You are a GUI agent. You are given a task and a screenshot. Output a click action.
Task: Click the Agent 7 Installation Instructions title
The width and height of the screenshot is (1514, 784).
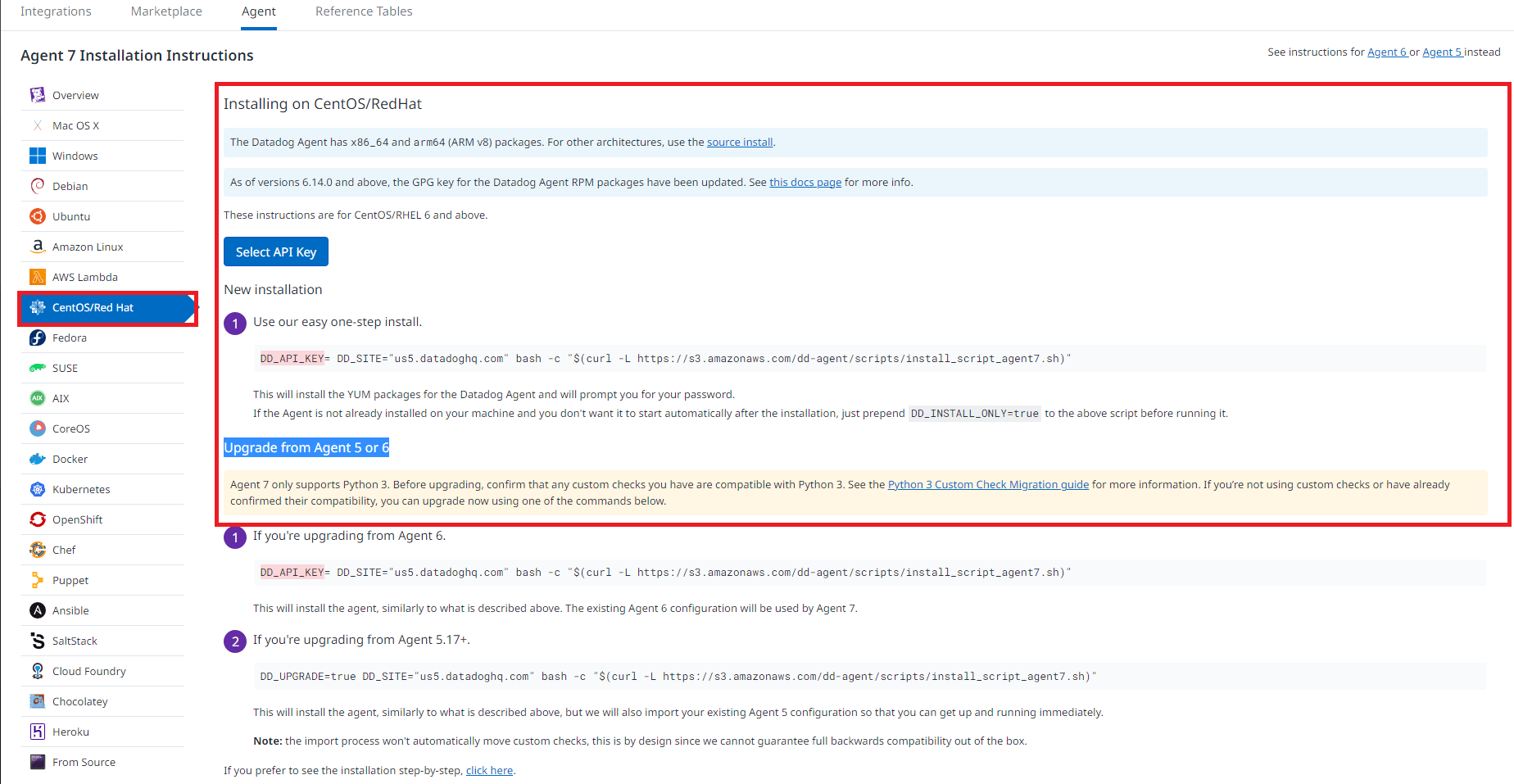(137, 55)
